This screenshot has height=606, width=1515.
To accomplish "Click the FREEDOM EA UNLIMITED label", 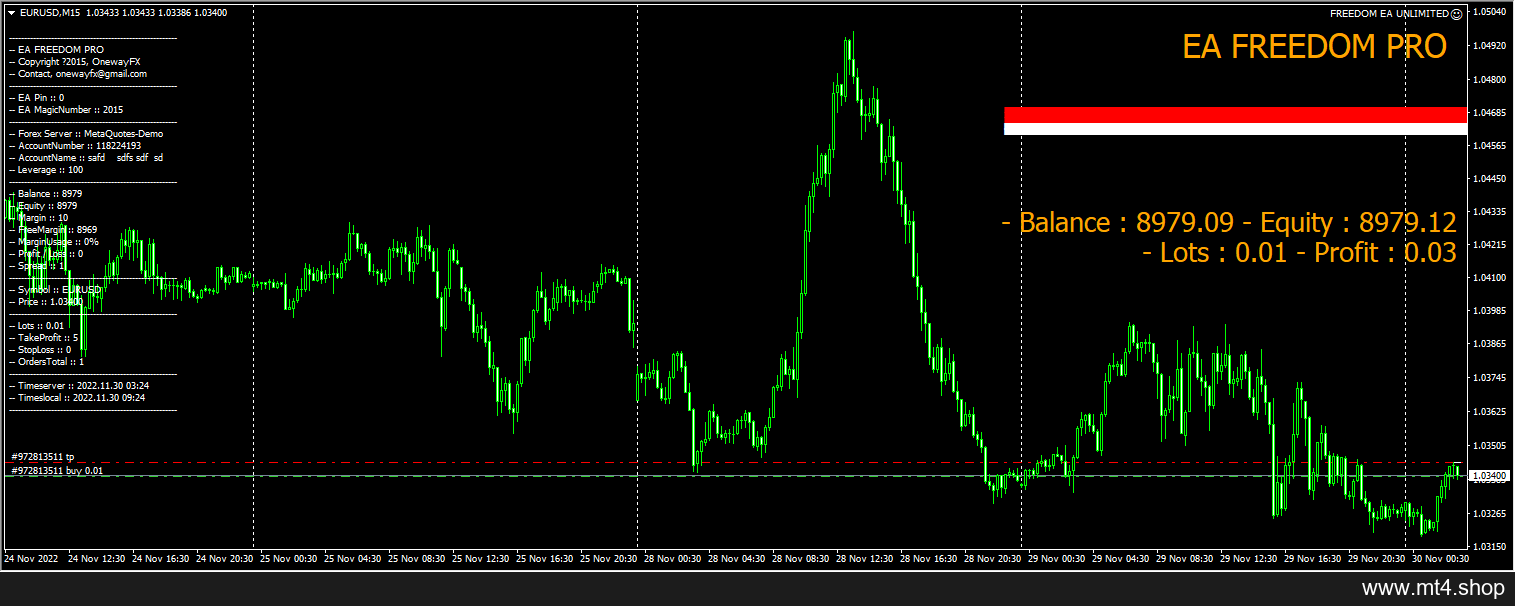I will pyautogui.click(x=1389, y=13).
